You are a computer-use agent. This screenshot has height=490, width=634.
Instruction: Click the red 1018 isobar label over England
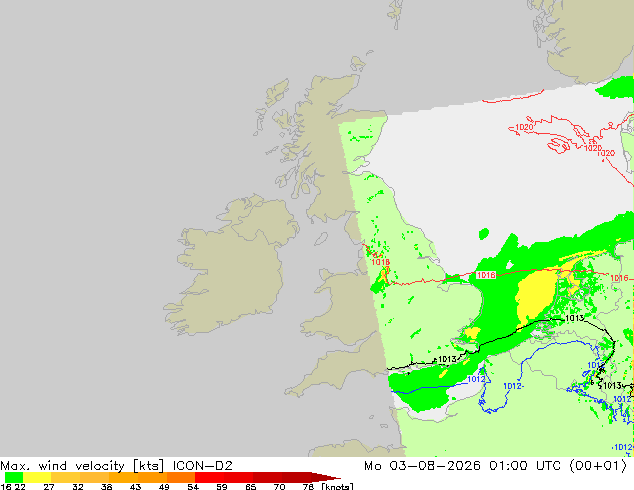[380, 262]
